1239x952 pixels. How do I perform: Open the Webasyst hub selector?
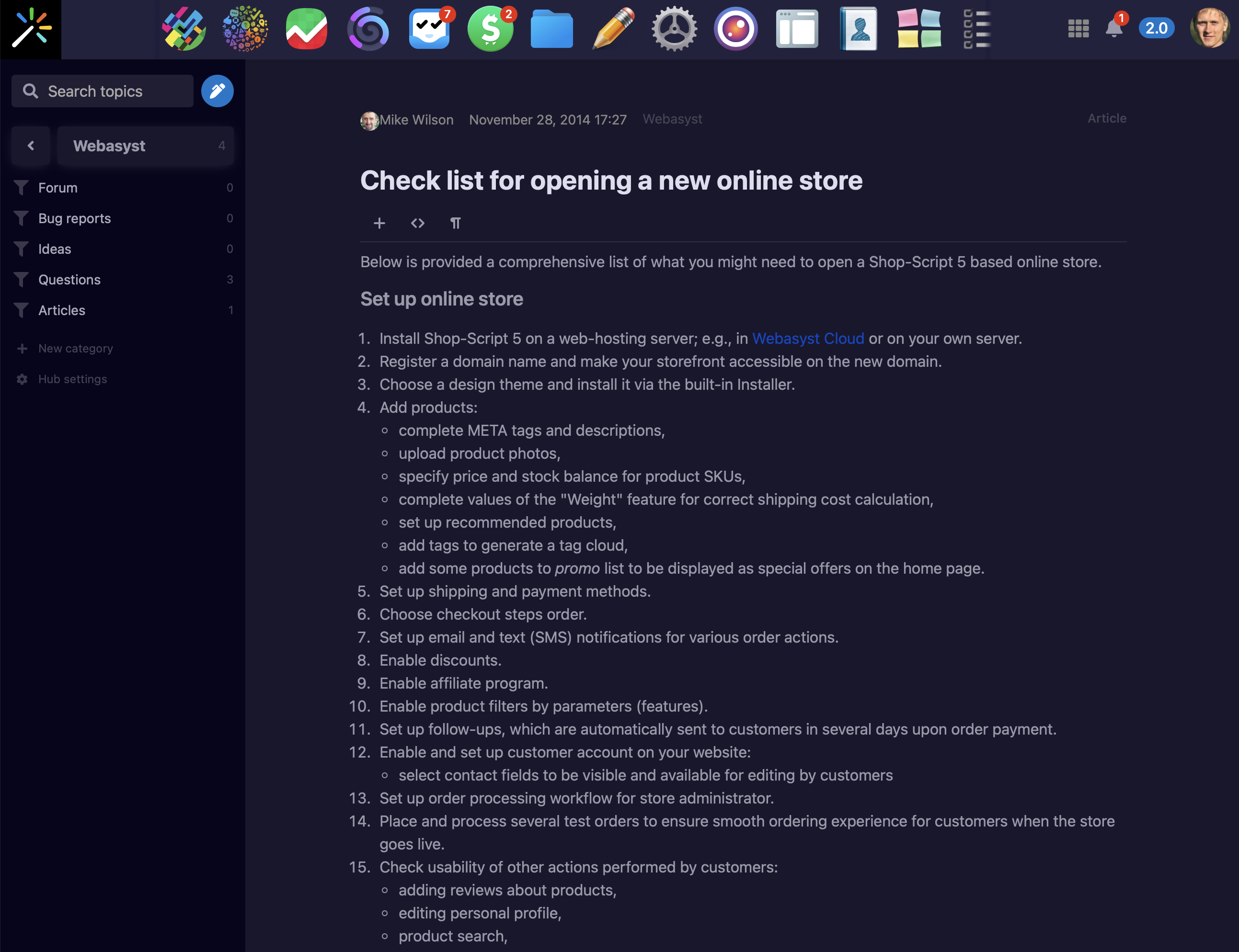click(146, 146)
